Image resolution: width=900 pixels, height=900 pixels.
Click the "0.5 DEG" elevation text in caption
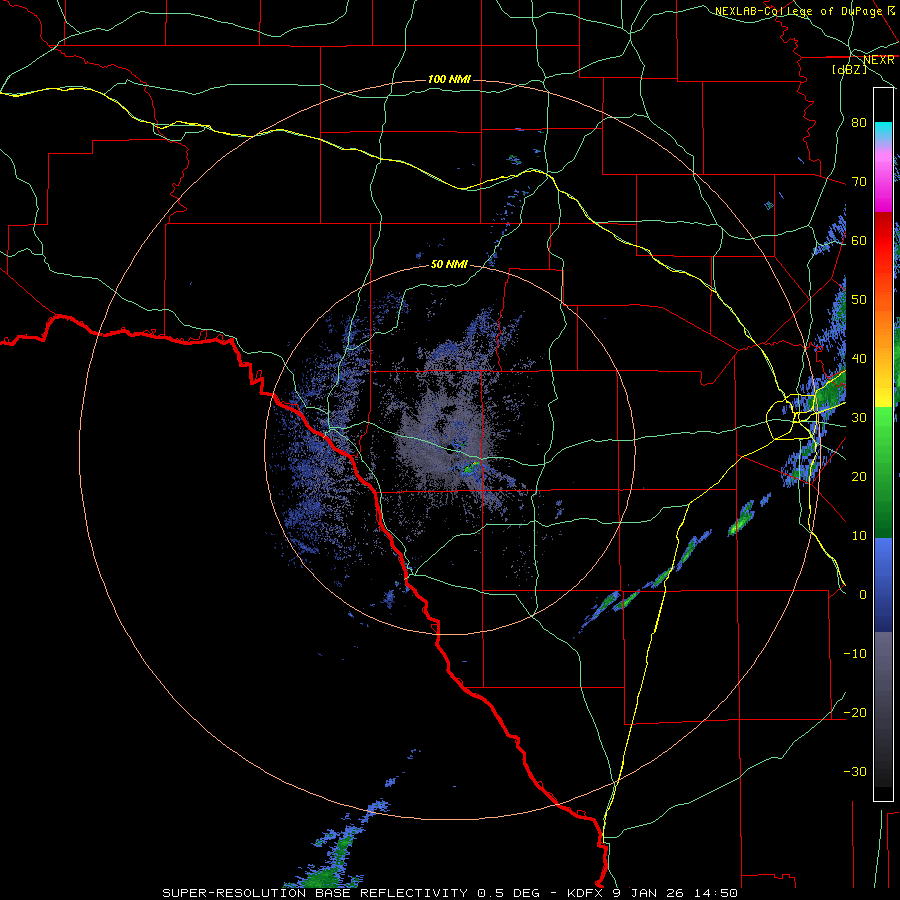508,893
